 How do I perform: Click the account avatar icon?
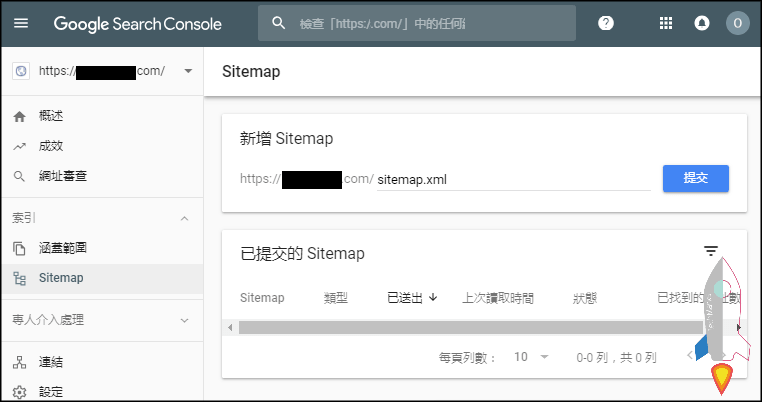(738, 23)
